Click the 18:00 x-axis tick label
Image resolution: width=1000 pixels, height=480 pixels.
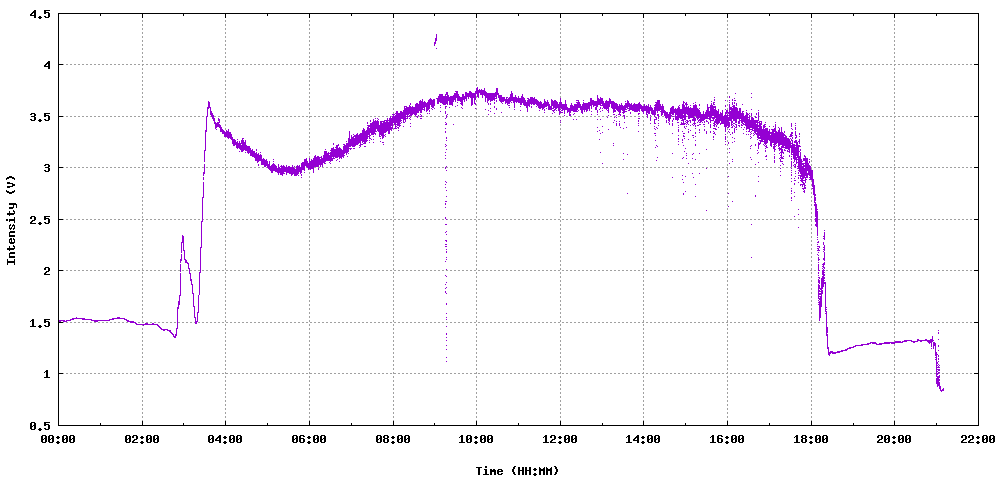click(811, 439)
